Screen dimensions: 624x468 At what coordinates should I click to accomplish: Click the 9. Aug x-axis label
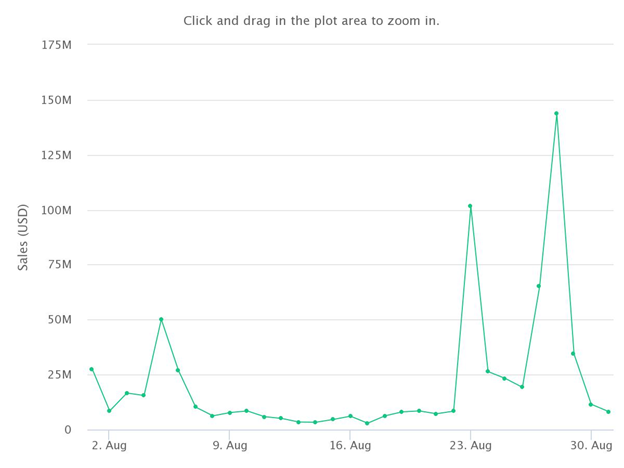point(230,445)
